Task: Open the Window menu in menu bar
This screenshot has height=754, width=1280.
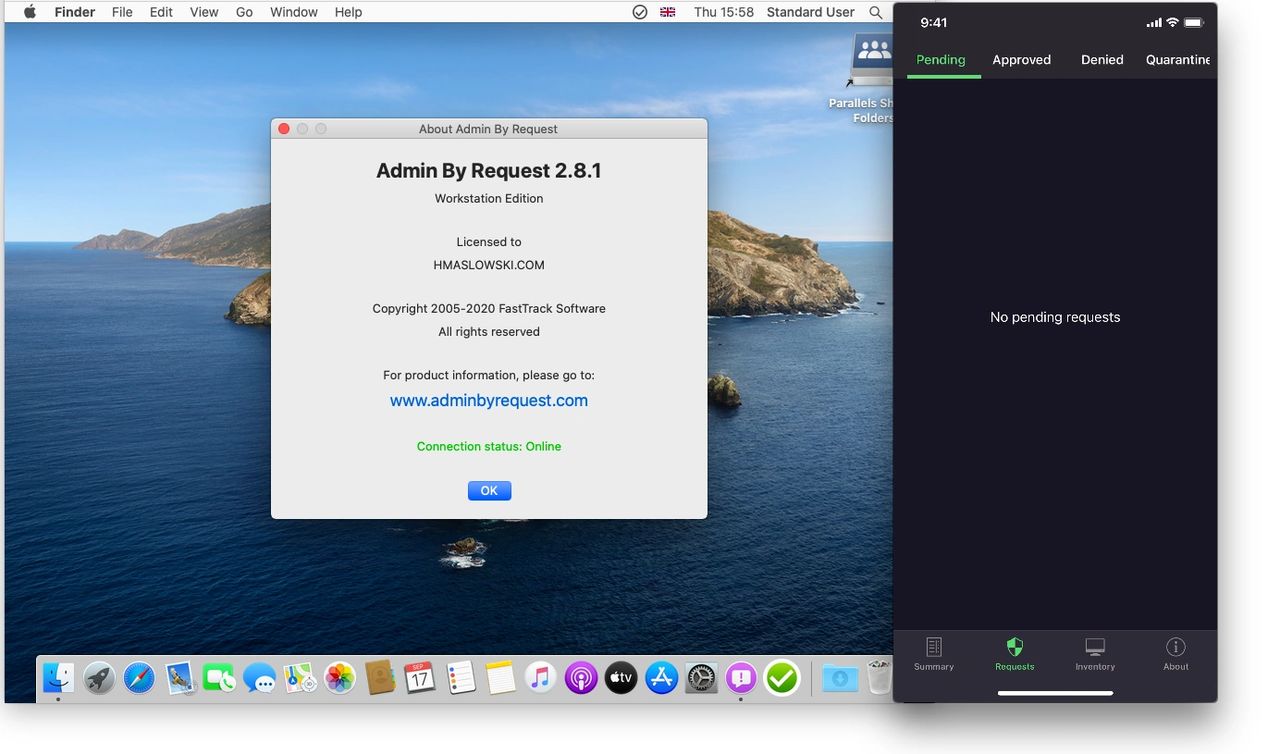Action: click(x=294, y=12)
